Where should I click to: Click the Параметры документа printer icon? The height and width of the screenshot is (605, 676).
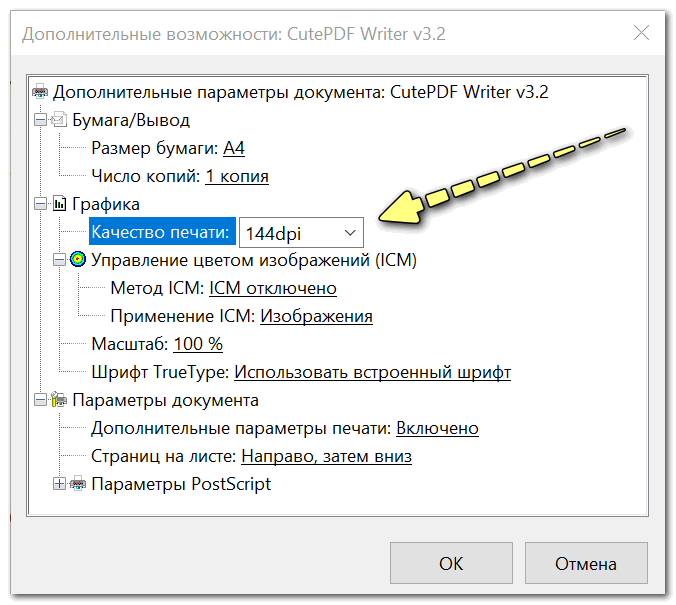point(59,399)
